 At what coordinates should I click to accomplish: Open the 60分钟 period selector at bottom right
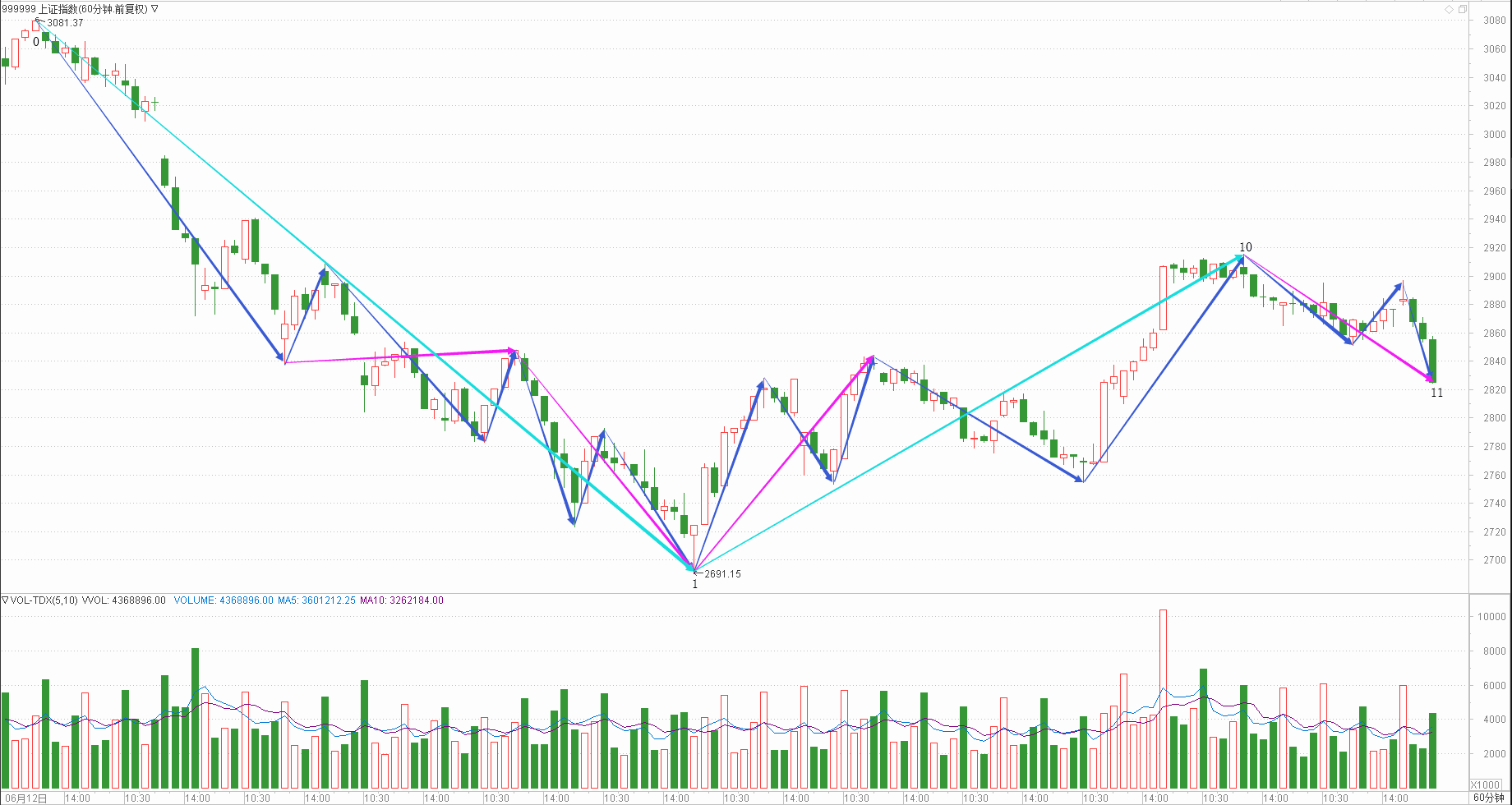[x=1488, y=798]
